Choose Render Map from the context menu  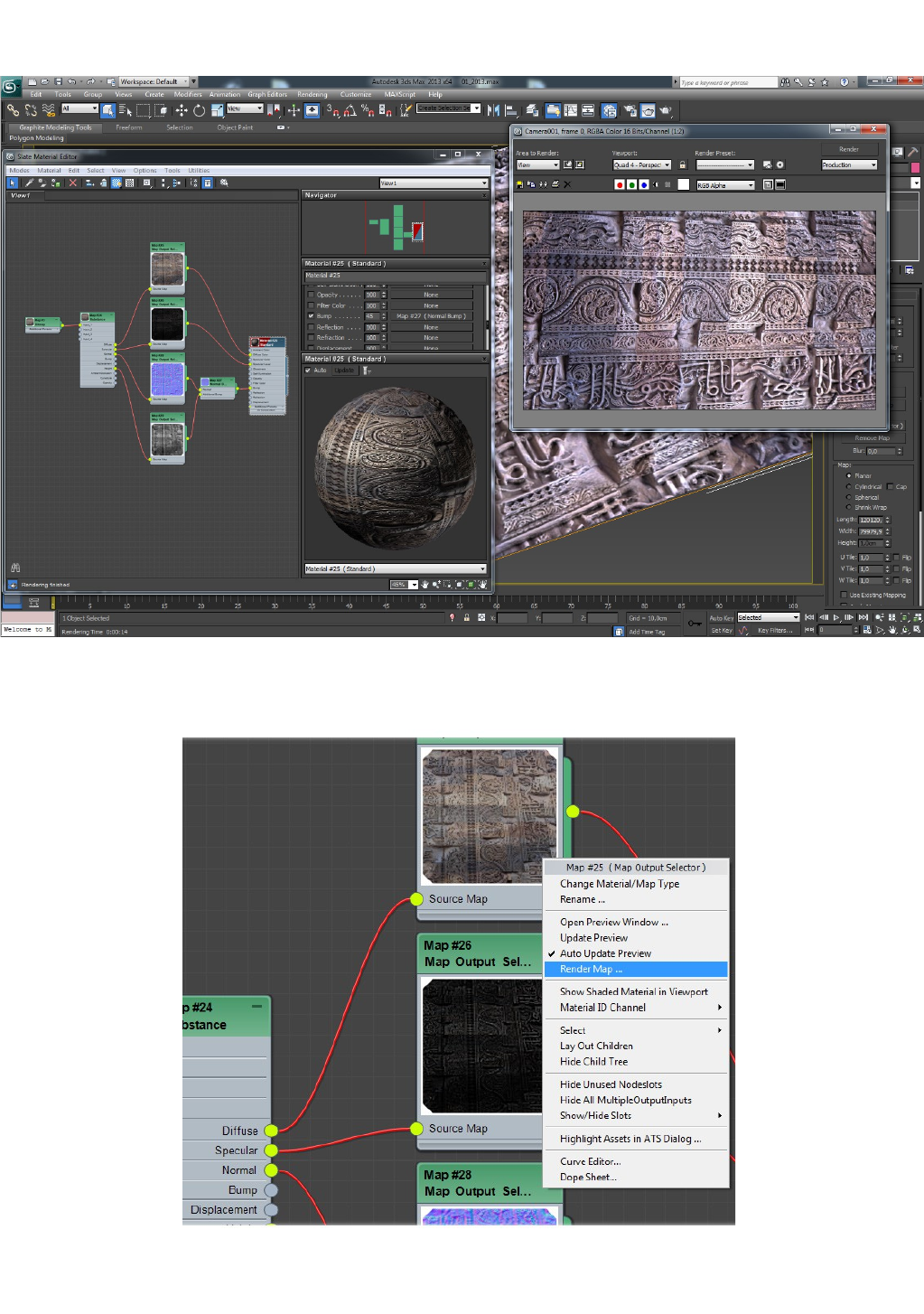pos(591,969)
